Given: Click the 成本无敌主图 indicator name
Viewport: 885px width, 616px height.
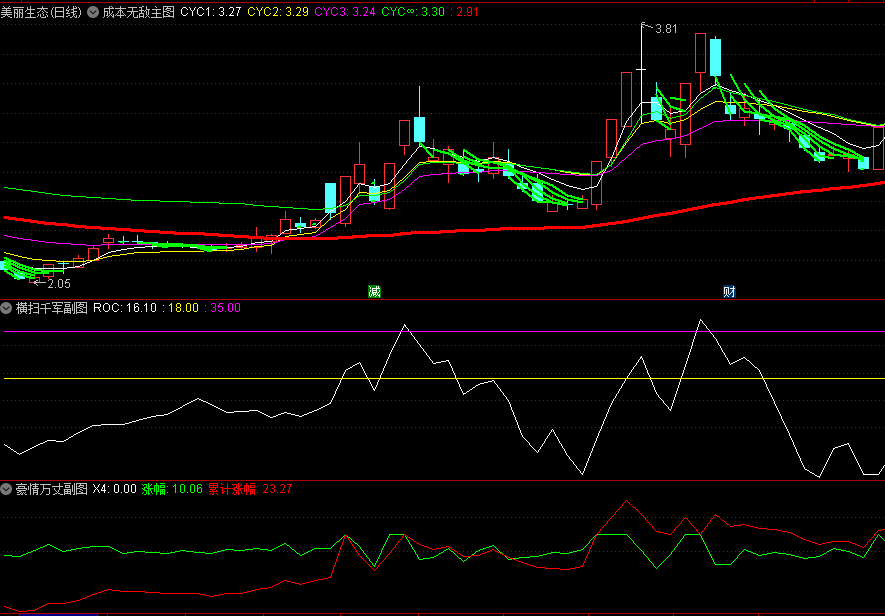Looking at the screenshot, I should (138, 12).
